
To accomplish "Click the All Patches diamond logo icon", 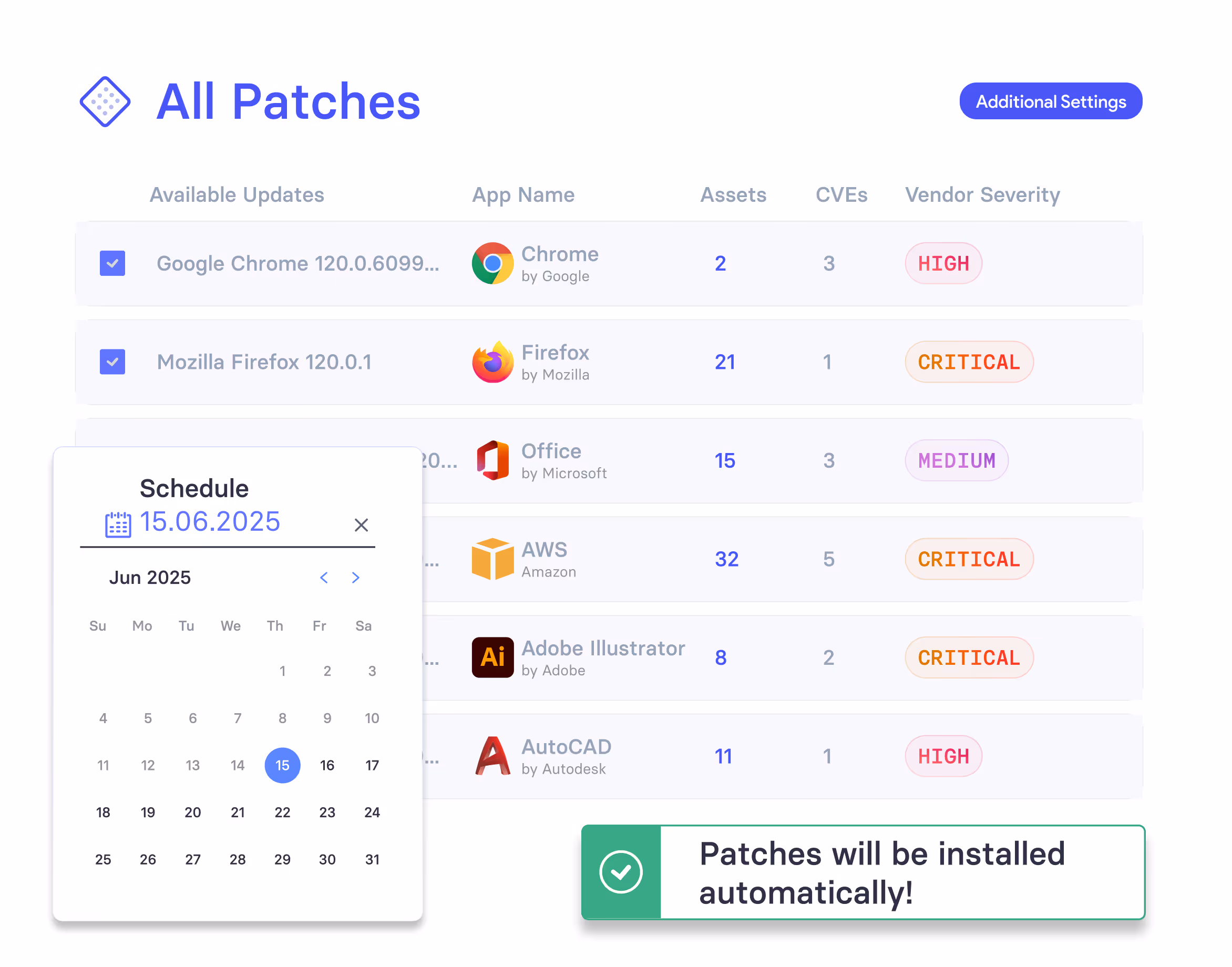I will (x=105, y=102).
